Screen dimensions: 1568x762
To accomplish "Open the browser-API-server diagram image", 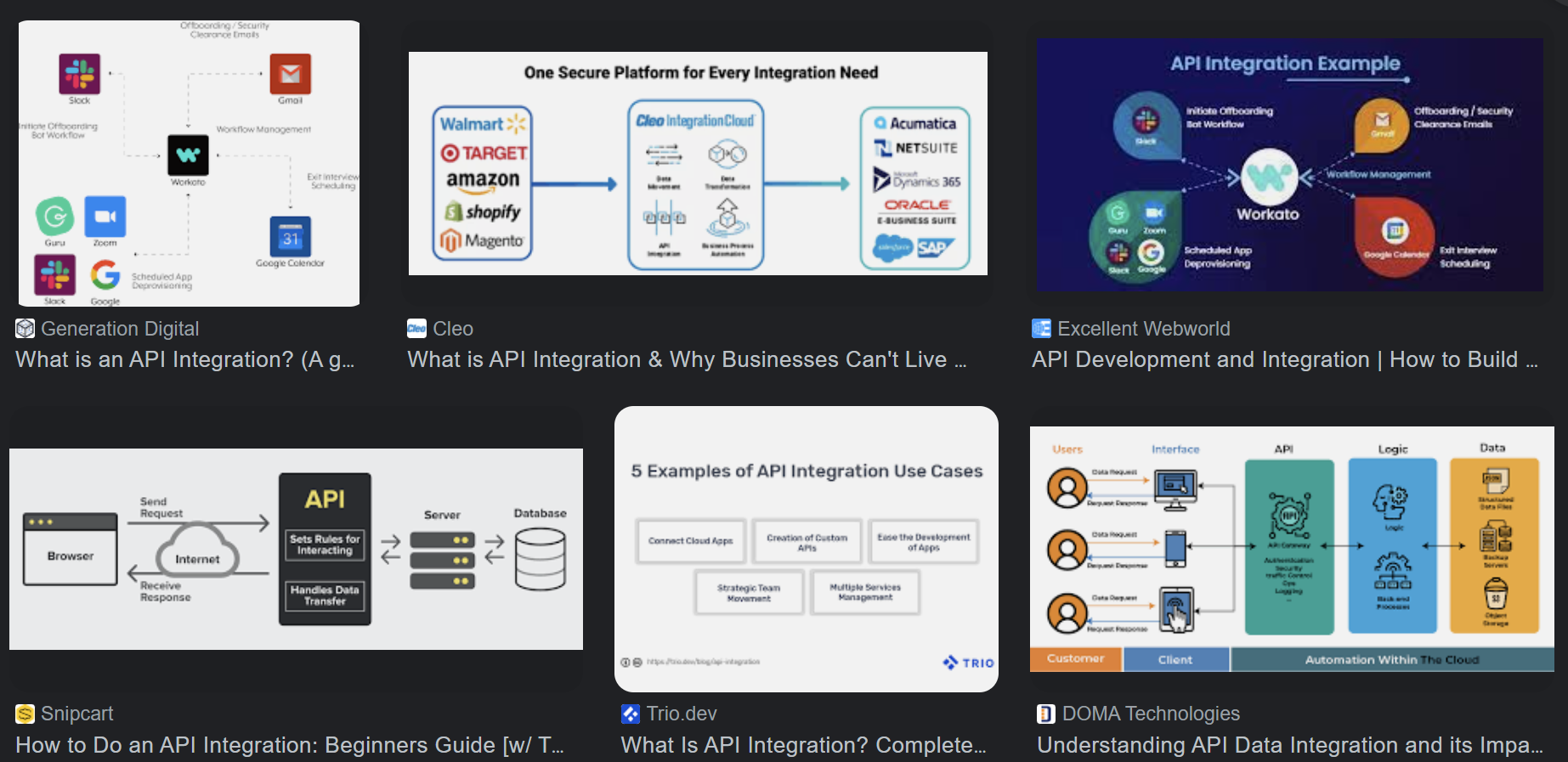I will coord(296,549).
